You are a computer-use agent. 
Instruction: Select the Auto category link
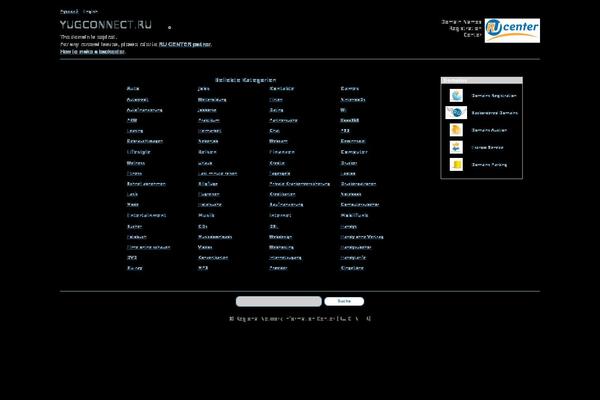click(132, 88)
